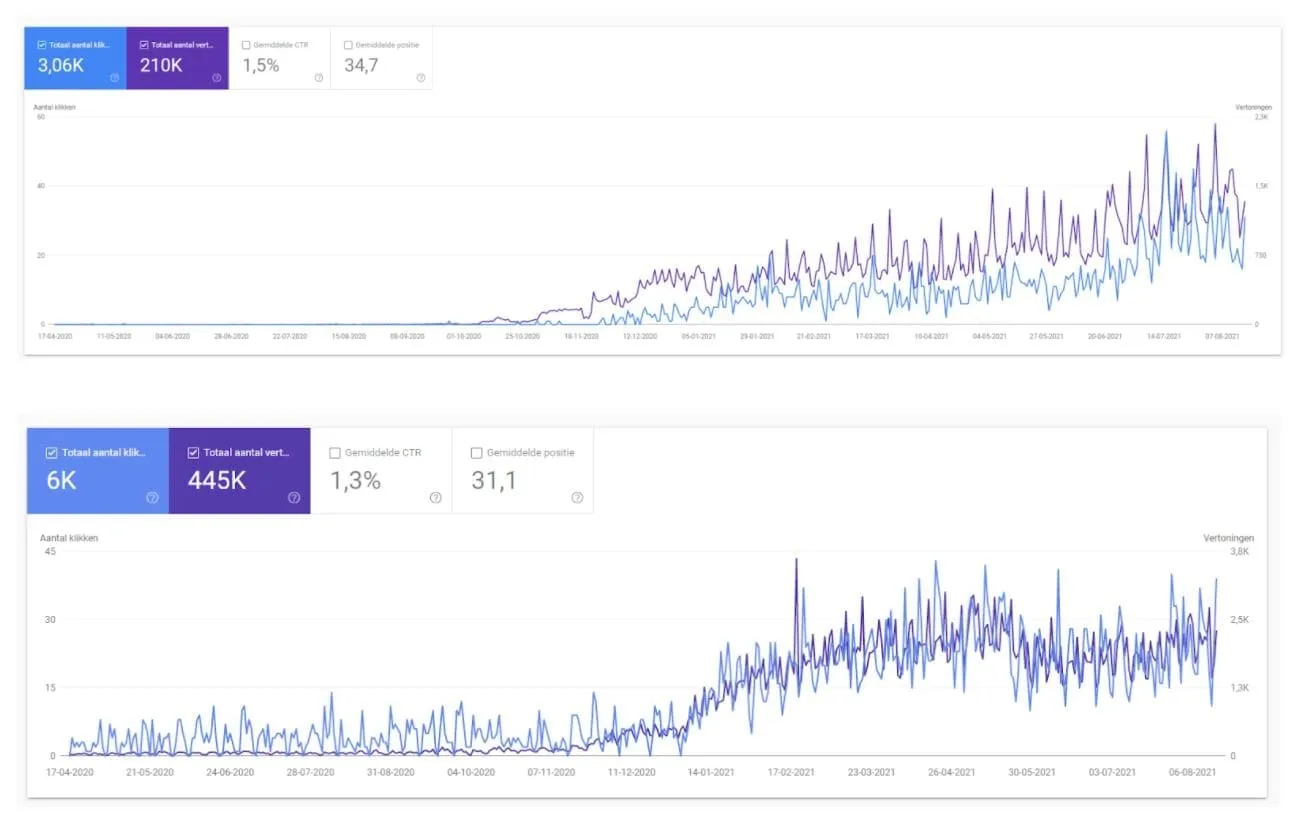Open help icon on the 34,7 position card
The width and height of the screenshot is (1301, 819).
[420, 78]
